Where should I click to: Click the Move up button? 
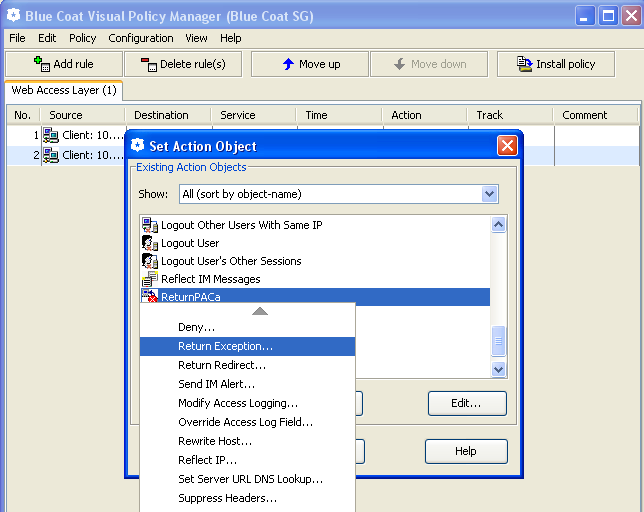point(310,64)
